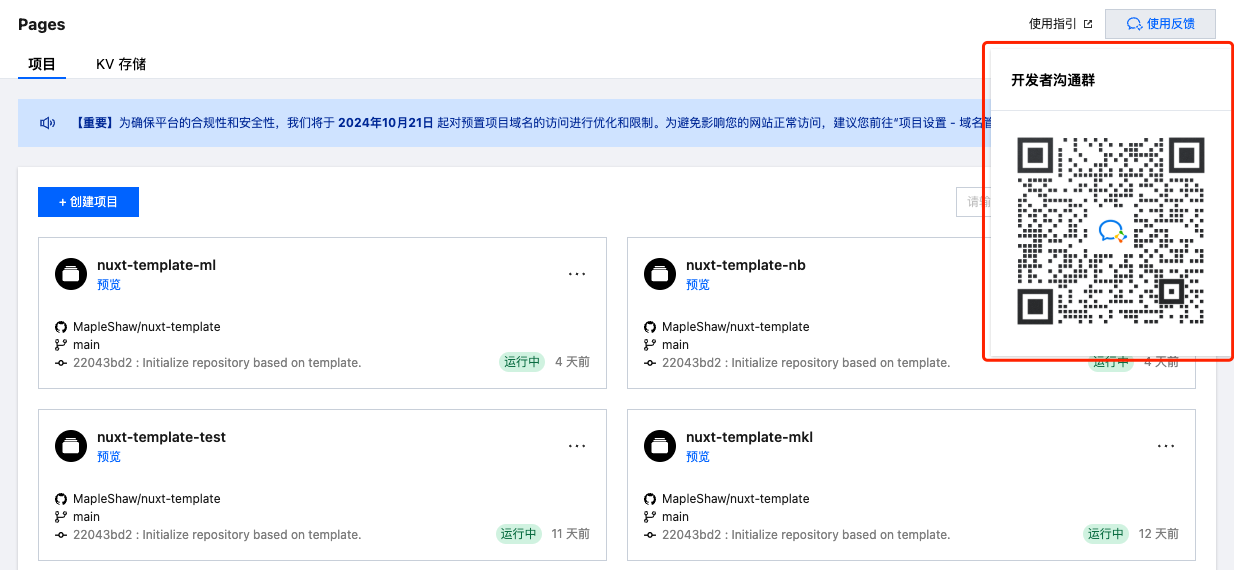This screenshot has height=570, width=1234.
Task: Open nuxt-template-test project title
Action: point(161,437)
